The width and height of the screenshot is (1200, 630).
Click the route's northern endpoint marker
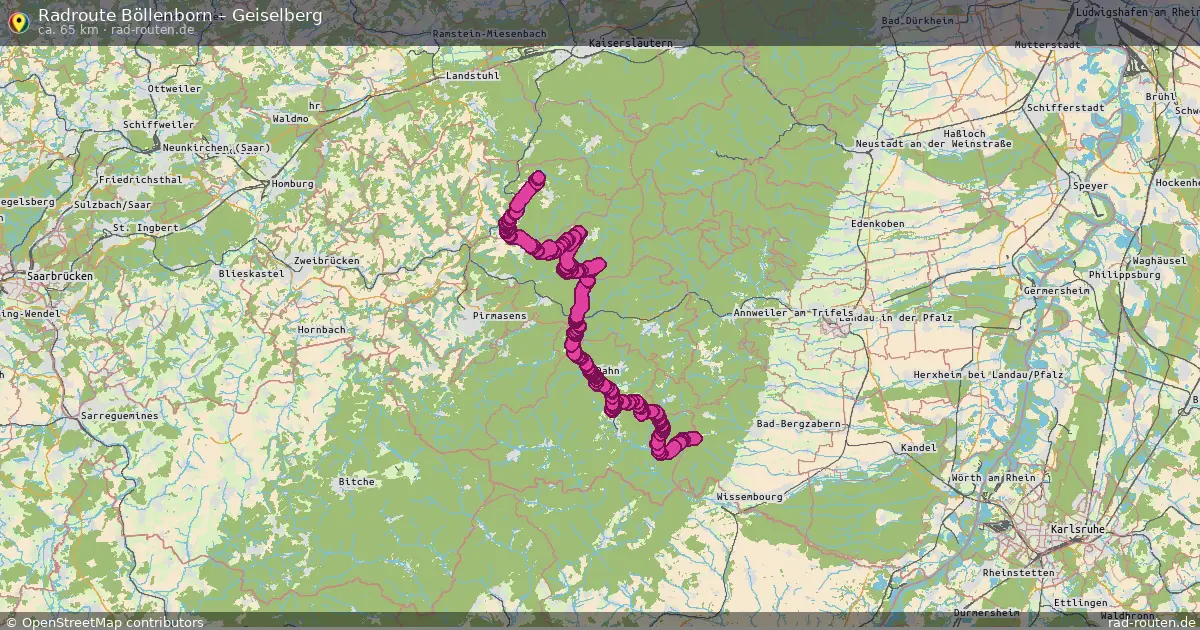point(538,178)
